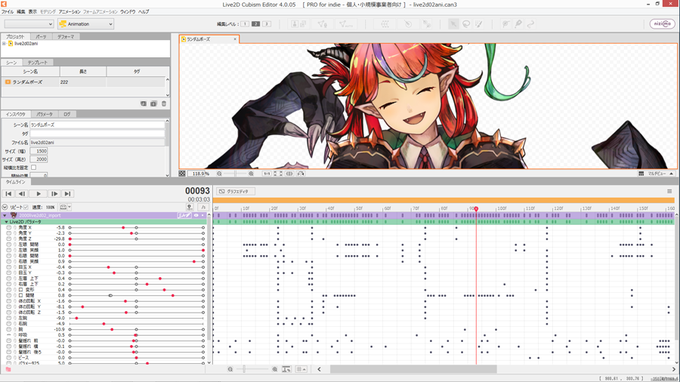Click the zoom-in magnifier below the canvas
The width and height of the screenshot is (680, 382).
251,173
